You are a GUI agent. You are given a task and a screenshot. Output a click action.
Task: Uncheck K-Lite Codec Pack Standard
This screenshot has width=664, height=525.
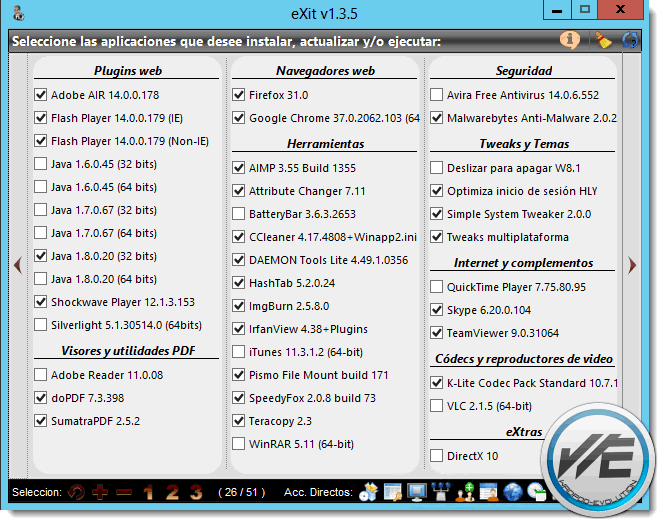click(x=437, y=383)
